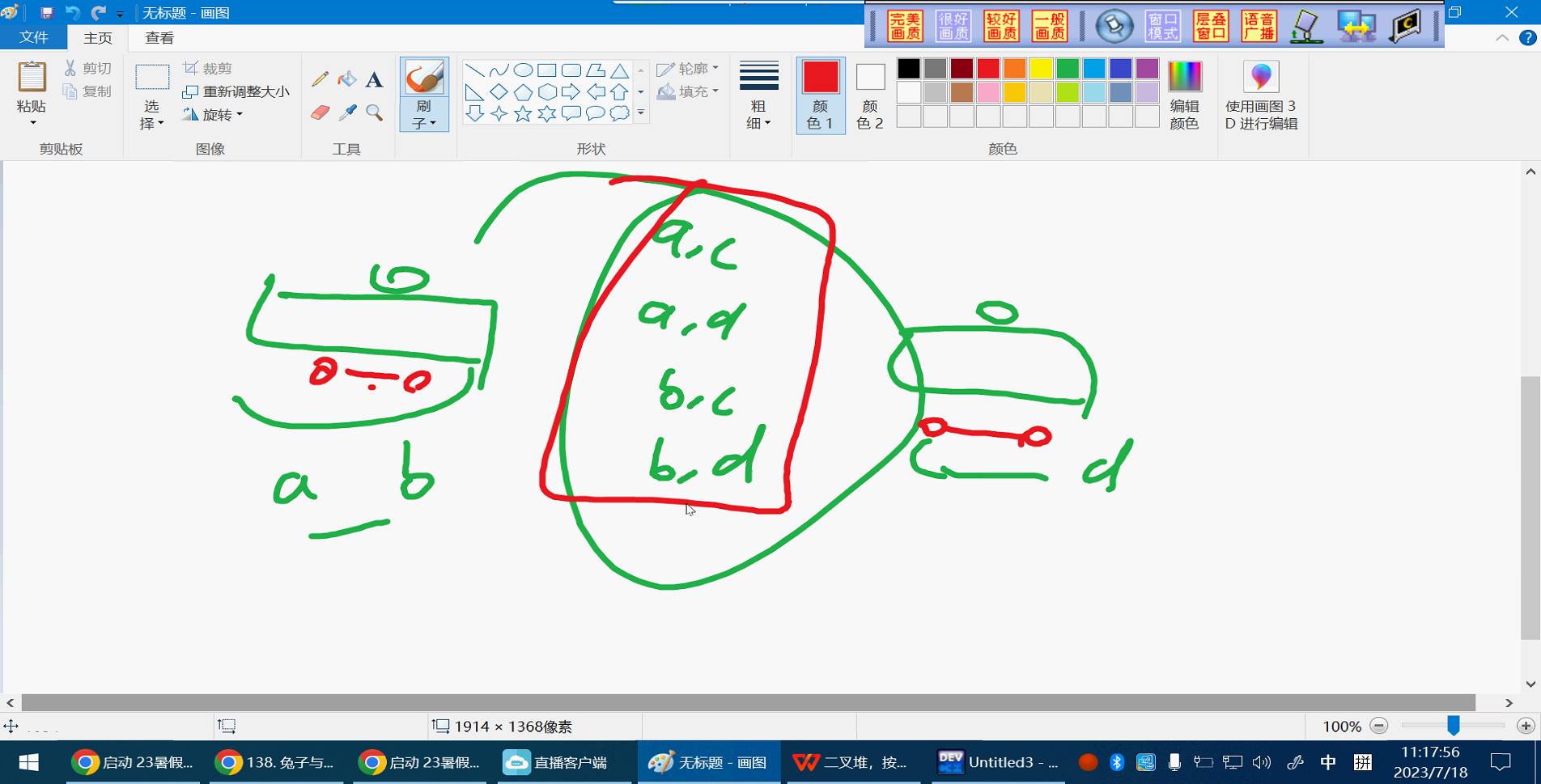Viewport: 1541px width, 784px height.
Task: Activate Color 2 background selector
Action: point(870,95)
